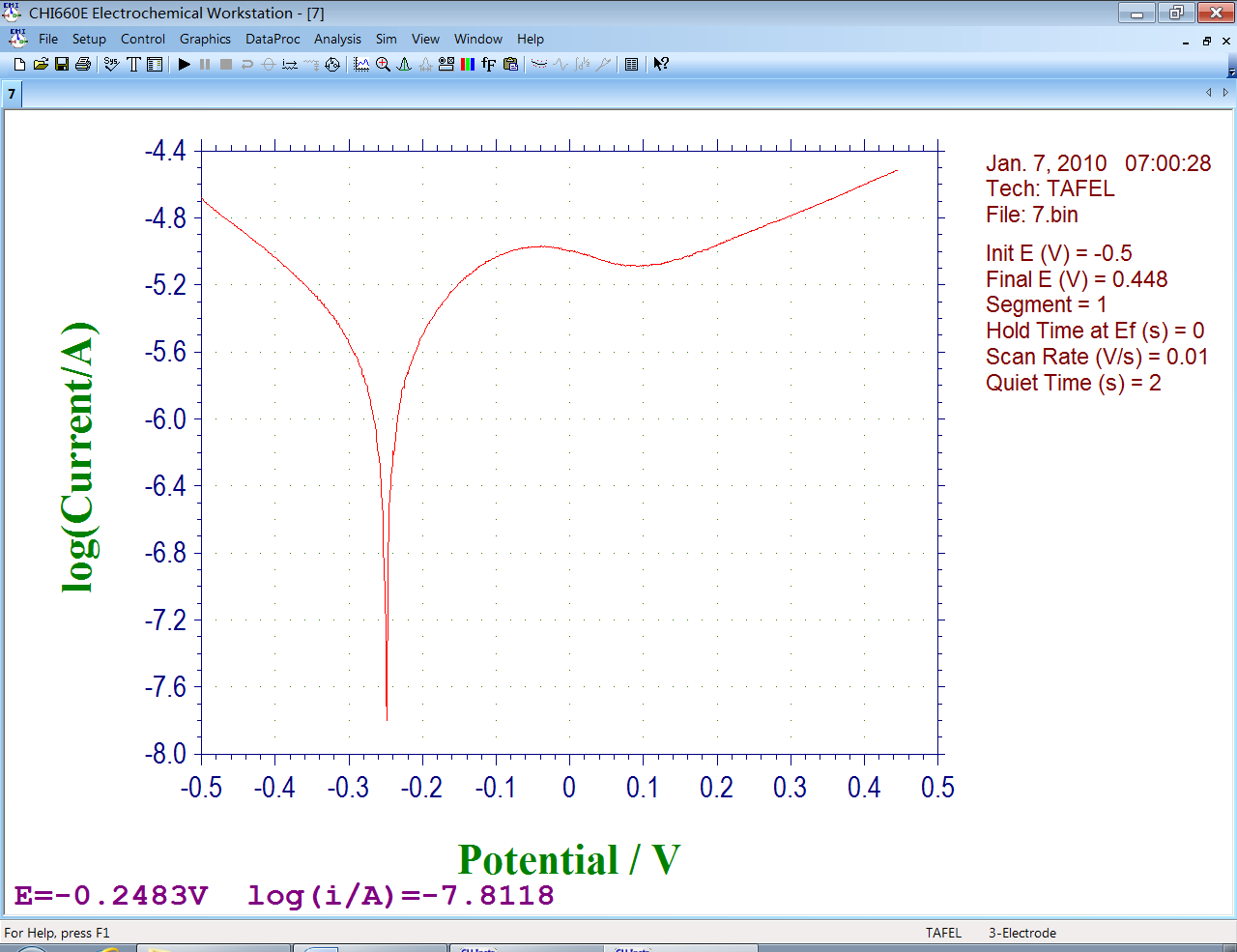This screenshot has height=952, width=1237.
Task: Open Technique selection (T icon)
Action: (x=133, y=64)
